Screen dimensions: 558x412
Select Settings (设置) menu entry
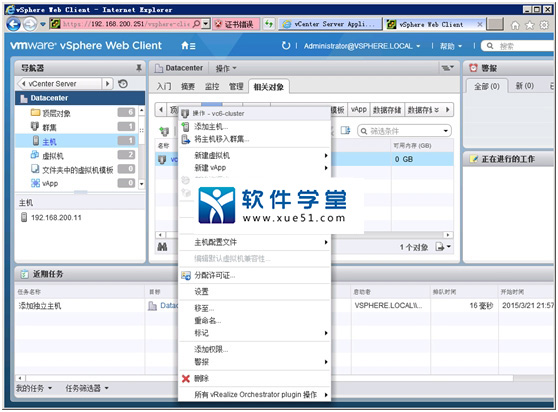[x=254, y=292]
